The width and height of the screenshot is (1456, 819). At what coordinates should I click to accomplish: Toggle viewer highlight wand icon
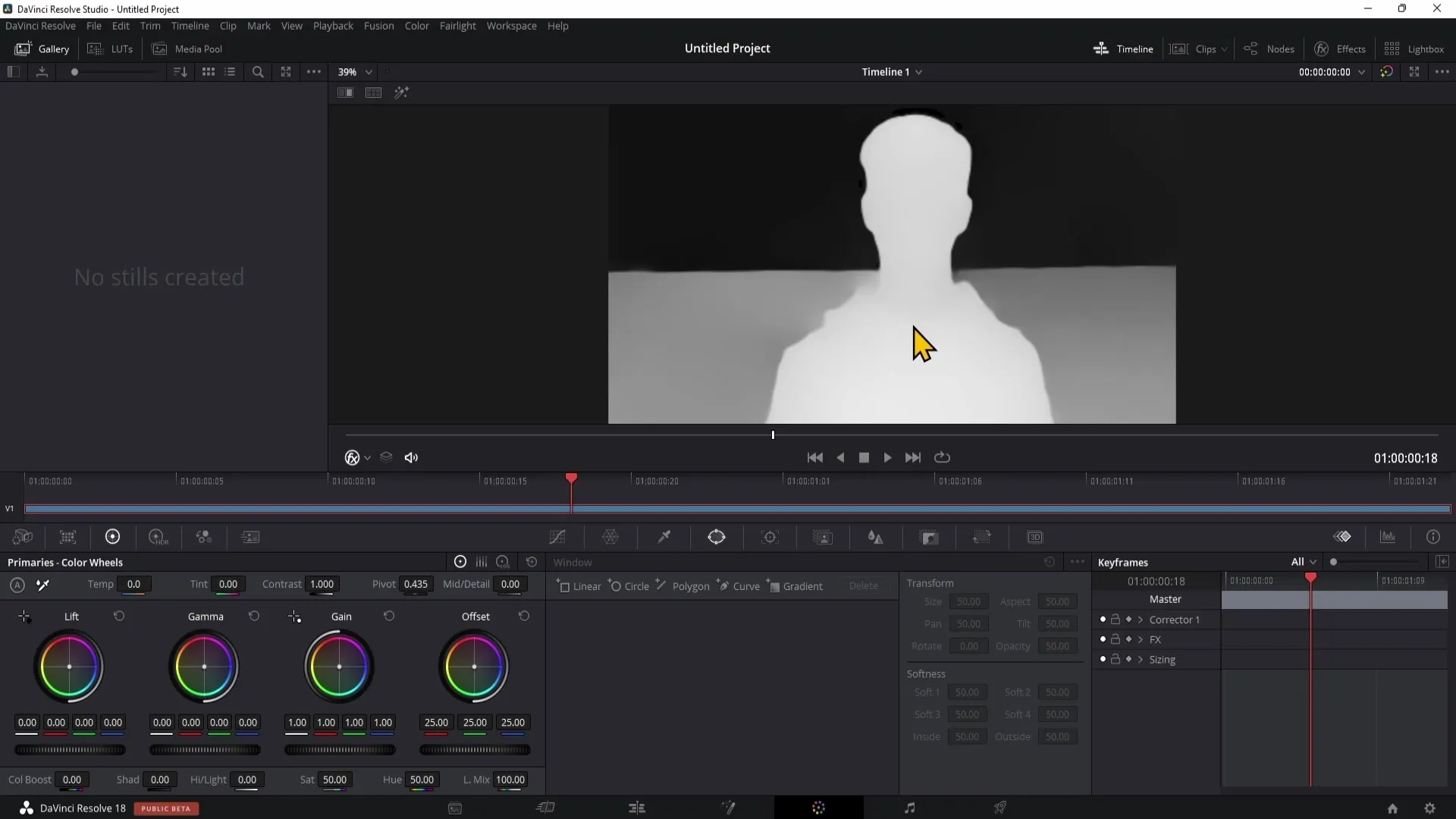click(x=401, y=93)
